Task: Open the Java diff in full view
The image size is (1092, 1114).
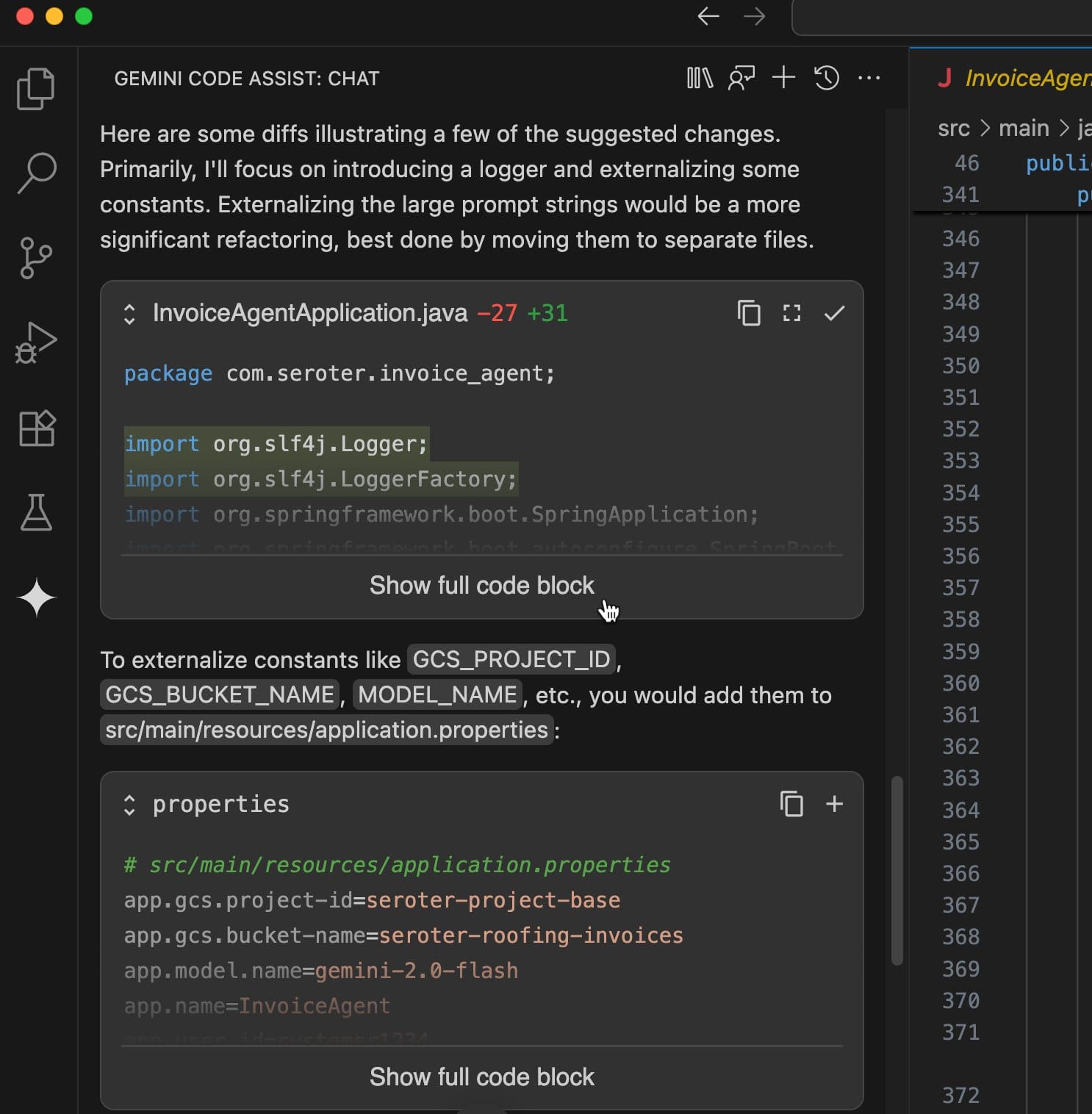Action: [x=791, y=313]
